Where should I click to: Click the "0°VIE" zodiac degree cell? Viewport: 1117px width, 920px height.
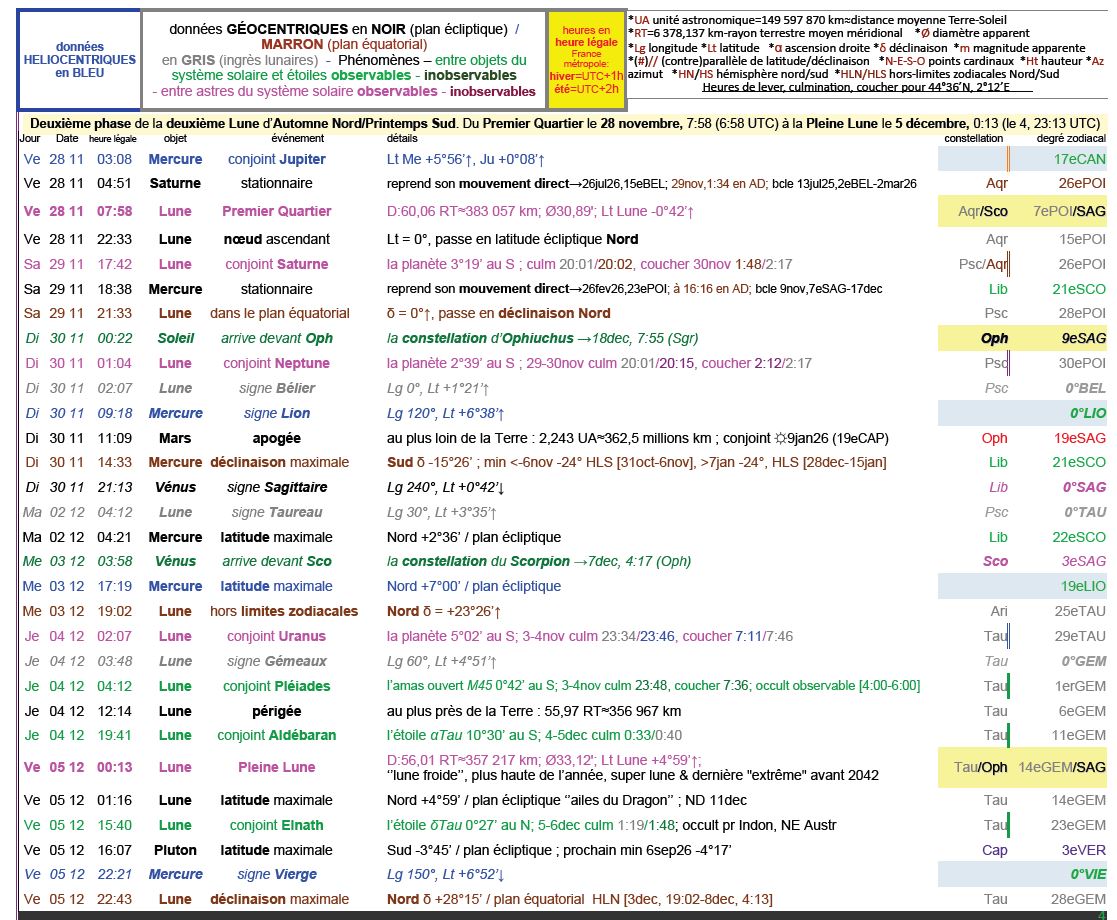tap(1087, 874)
